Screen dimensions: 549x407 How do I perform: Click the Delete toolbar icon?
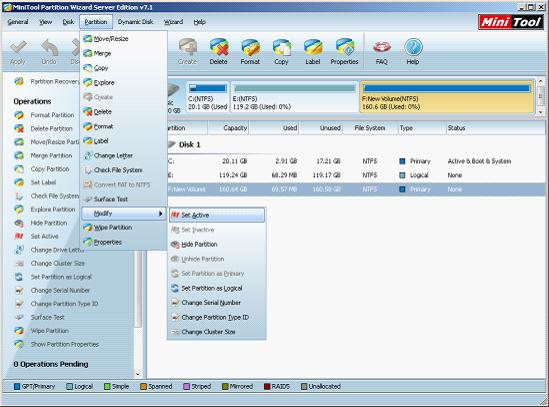[x=218, y=51]
